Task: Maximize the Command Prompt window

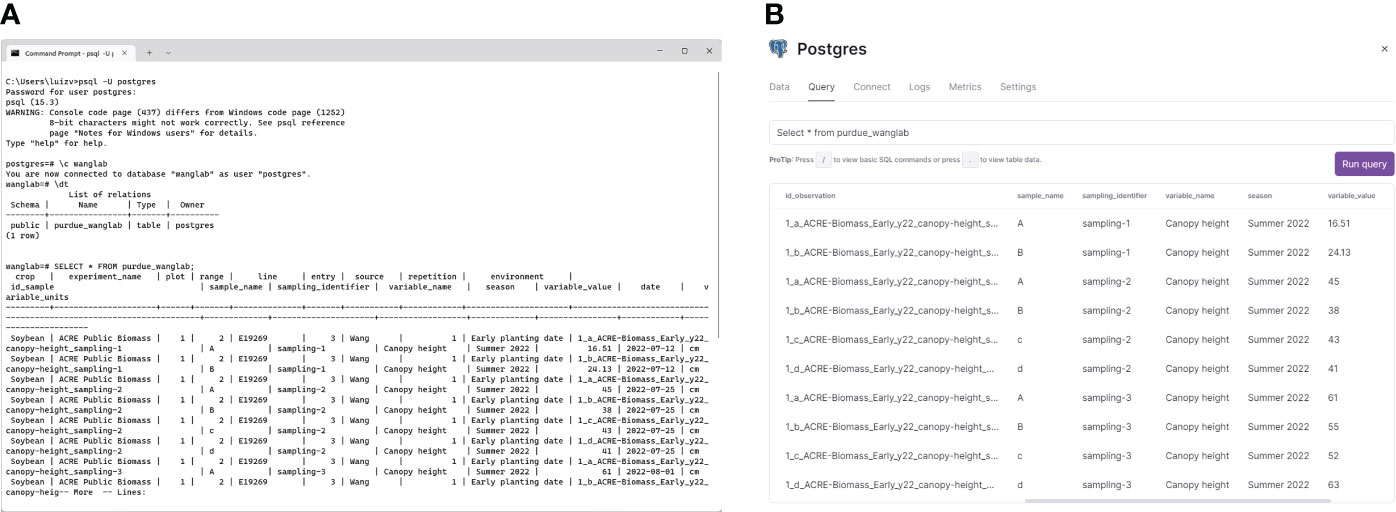Action: pos(685,51)
